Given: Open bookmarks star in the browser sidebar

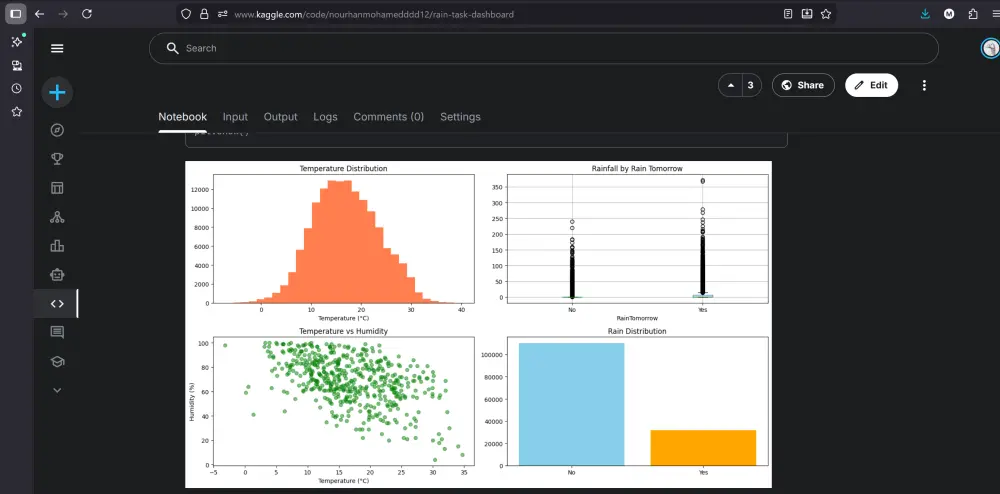Looking at the screenshot, I should pos(17,112).
